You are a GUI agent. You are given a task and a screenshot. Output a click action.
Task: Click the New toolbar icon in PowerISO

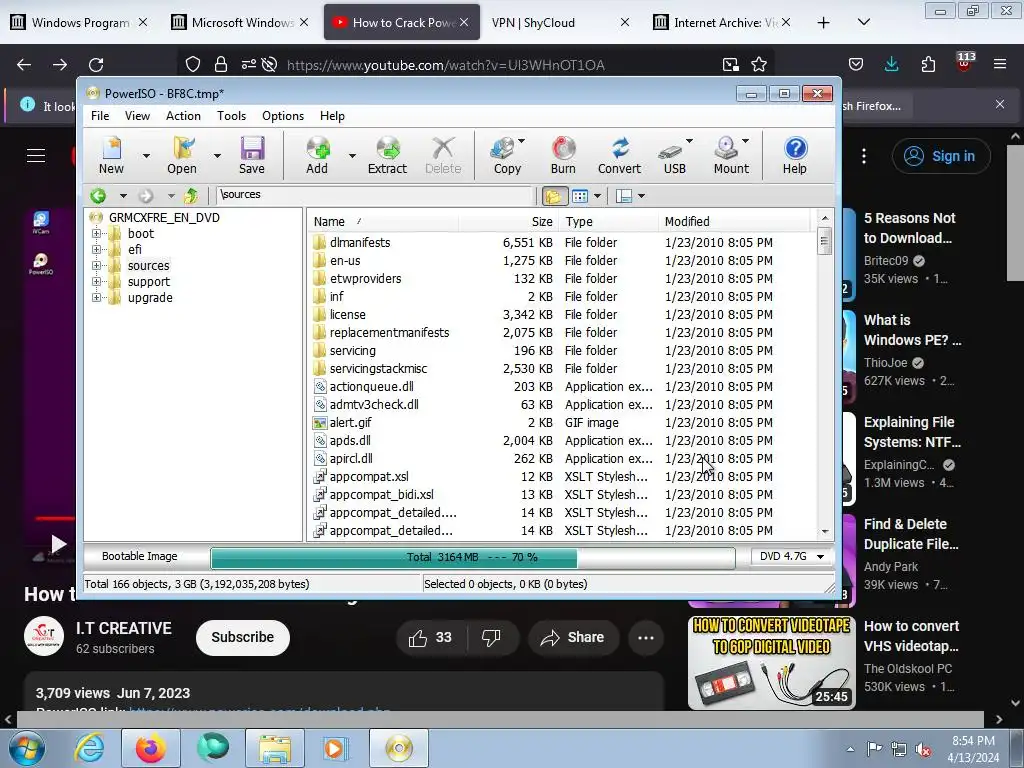(x=112, y=148)
